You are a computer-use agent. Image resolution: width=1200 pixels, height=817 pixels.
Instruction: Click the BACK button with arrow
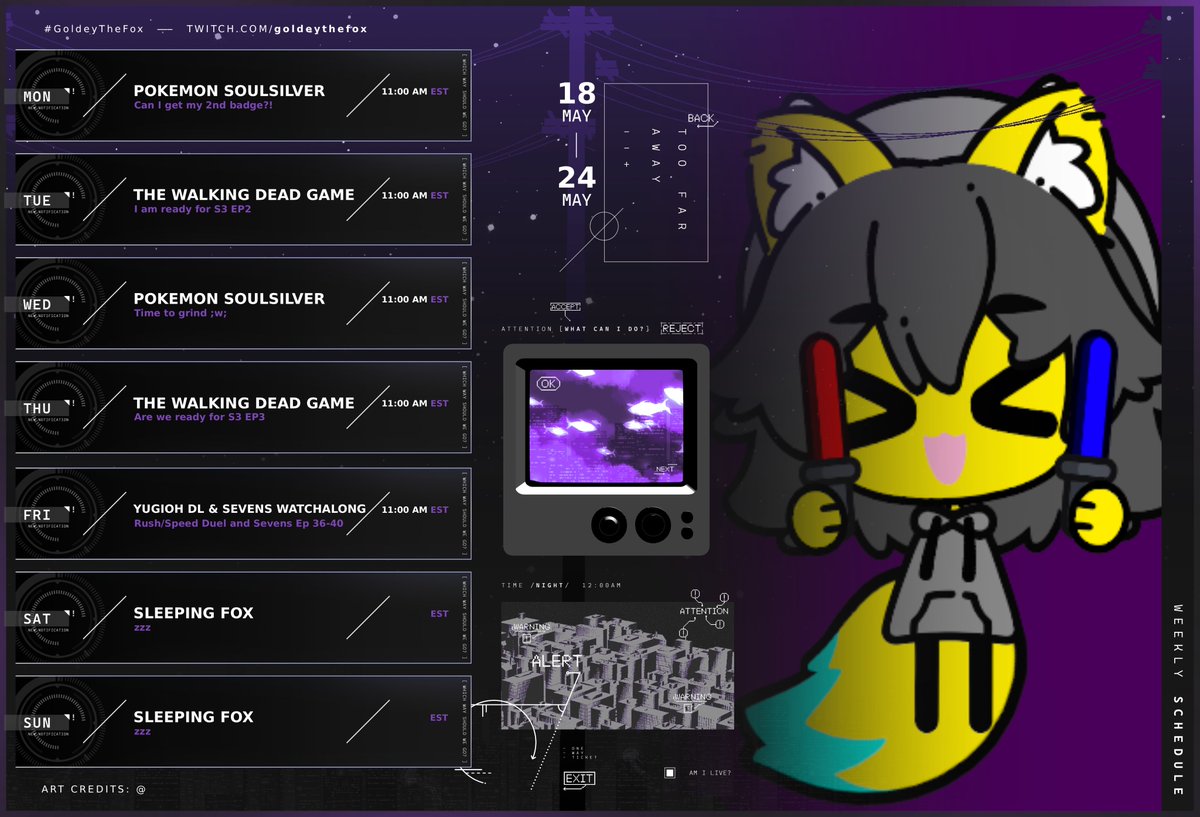702,119
